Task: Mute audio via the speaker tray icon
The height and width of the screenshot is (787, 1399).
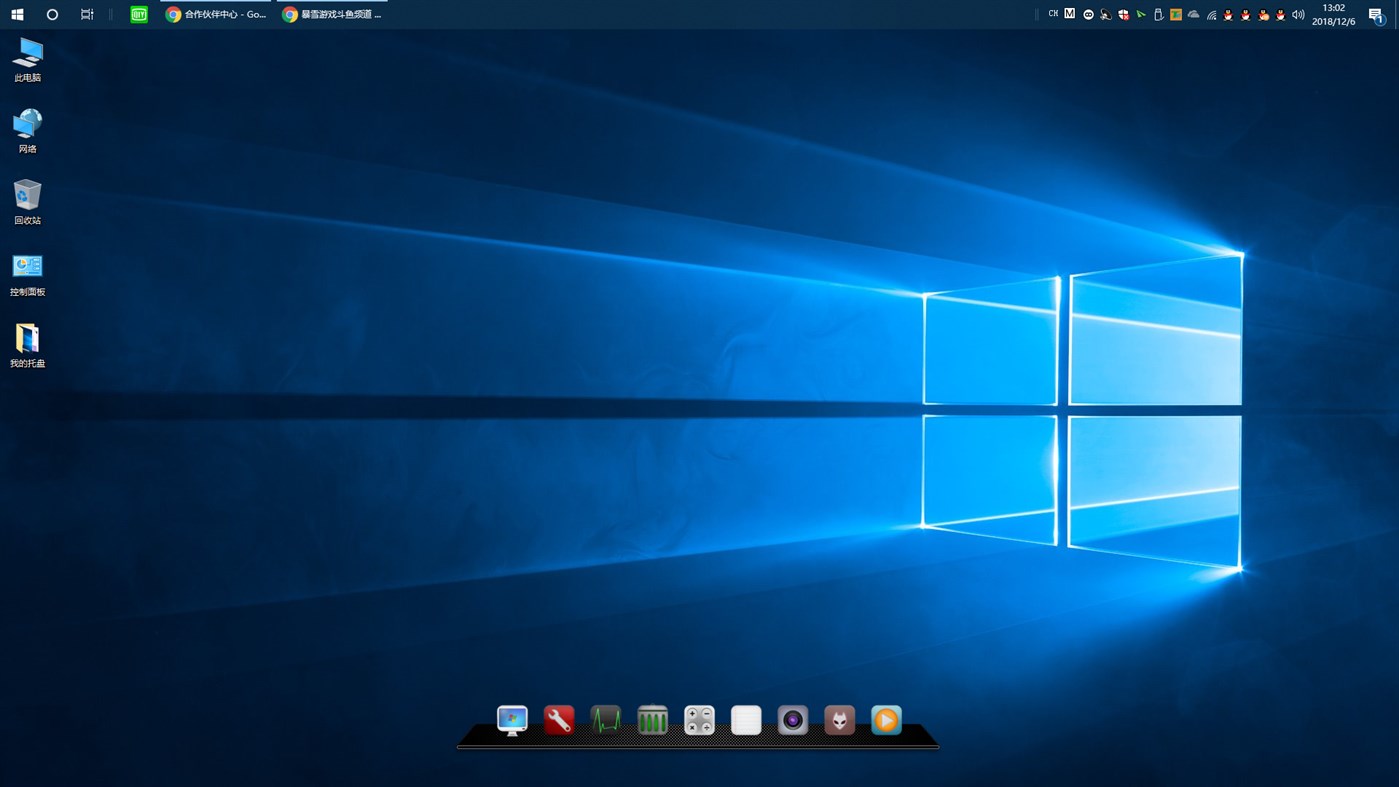Action: tap(1296, 14)
